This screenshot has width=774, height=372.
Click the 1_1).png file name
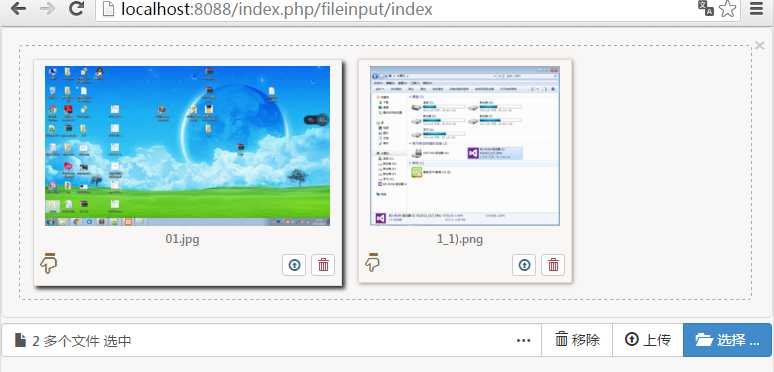460,239
